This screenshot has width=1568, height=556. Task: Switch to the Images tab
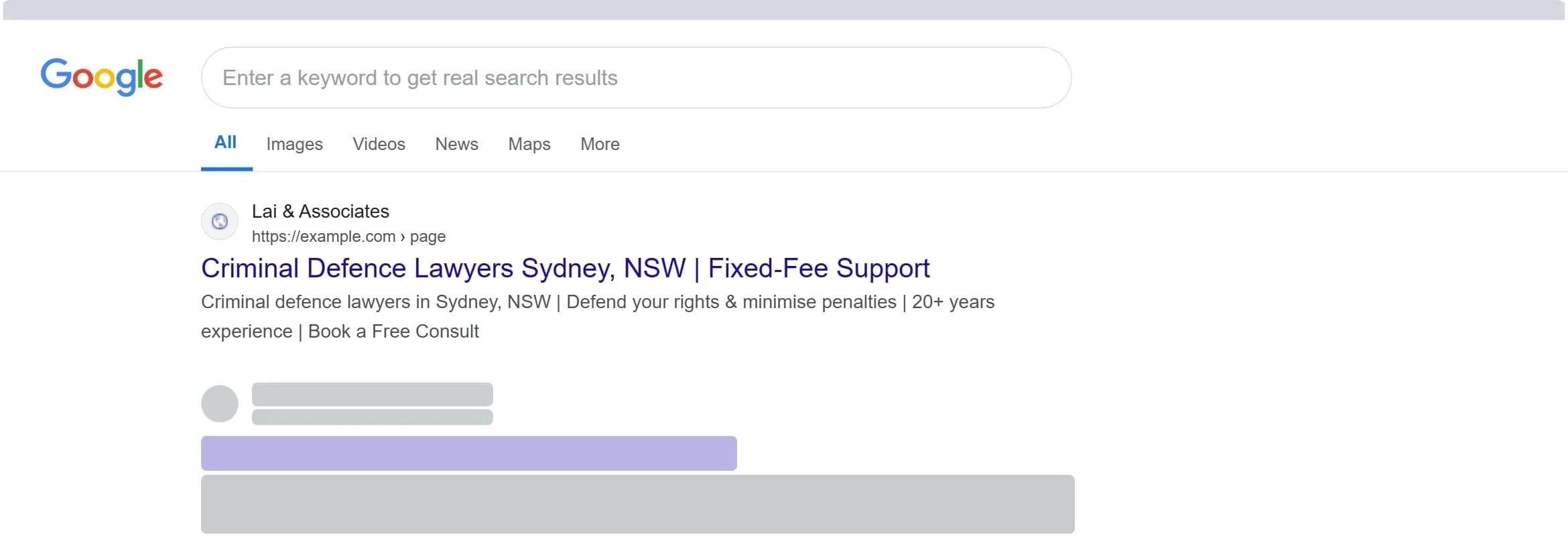click(294, 144)
